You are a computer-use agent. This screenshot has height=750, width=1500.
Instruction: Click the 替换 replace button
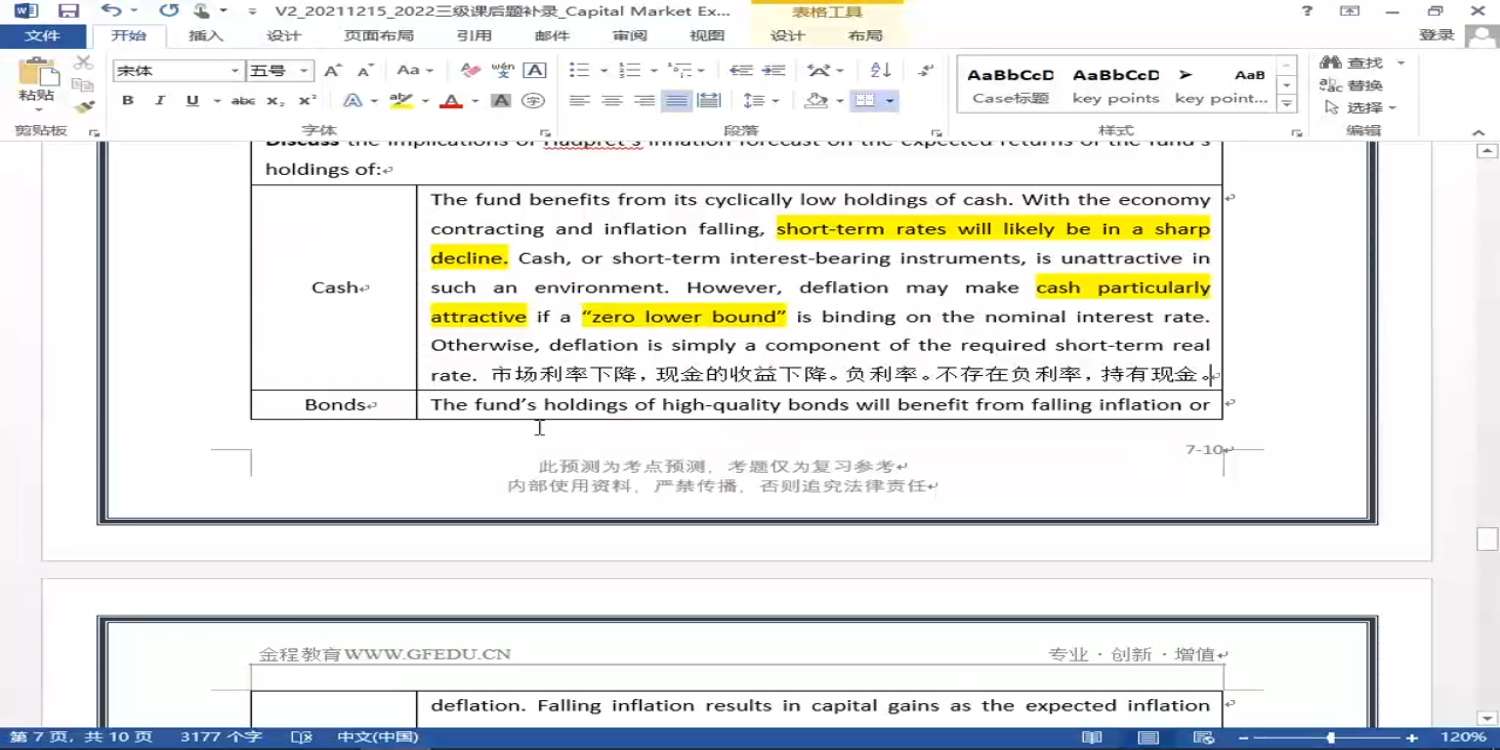coord(1352,85)
